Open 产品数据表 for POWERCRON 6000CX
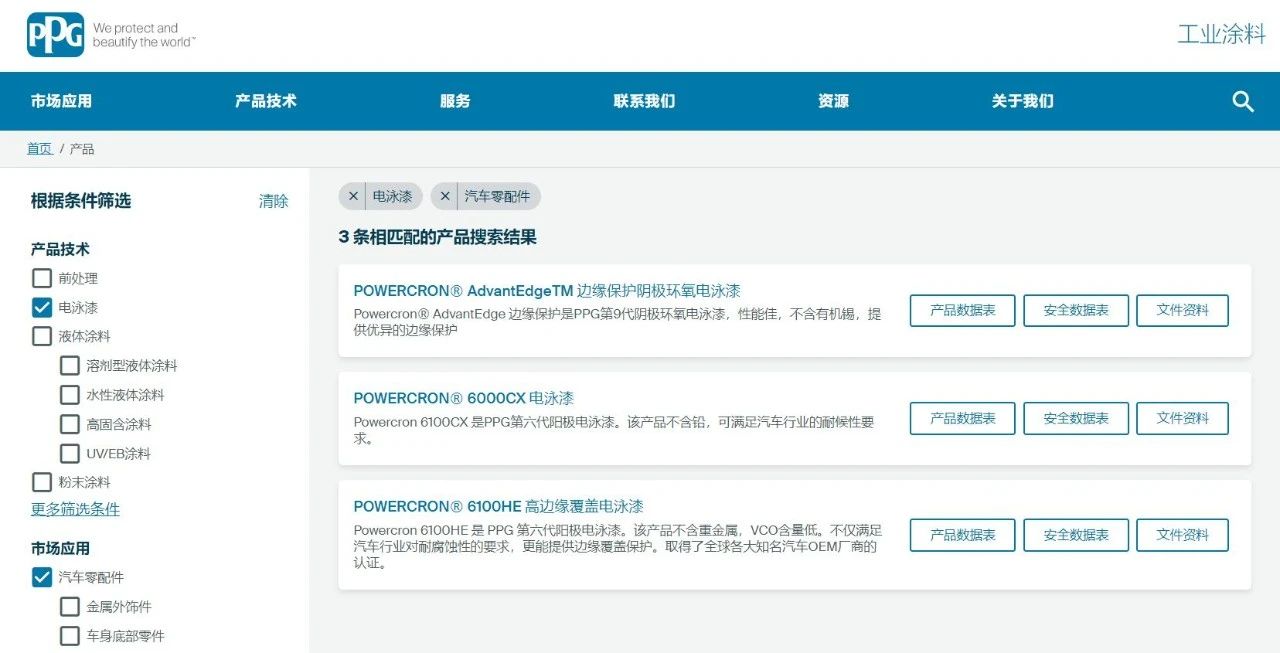1280x653 pixels. (x=962, y=418)
